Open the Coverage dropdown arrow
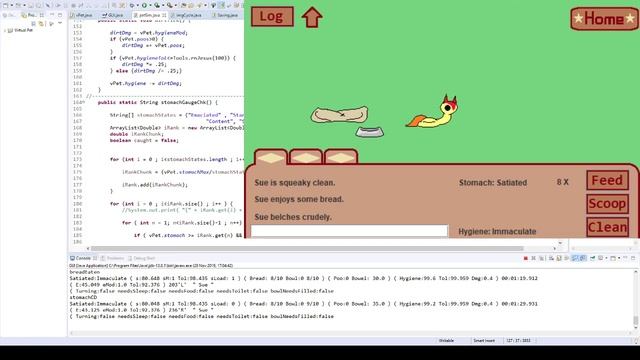 [x=162, y=5]
